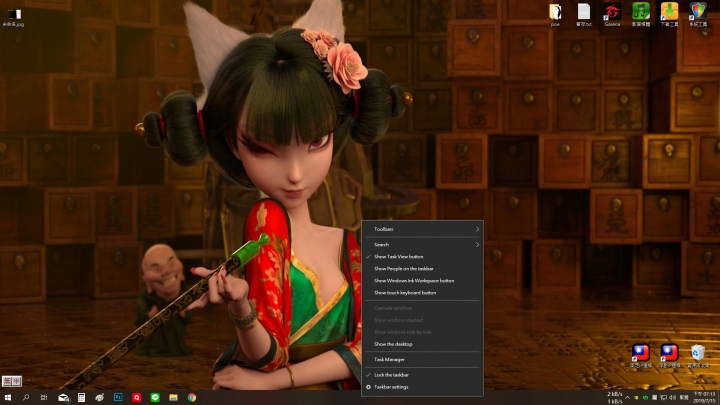Click the input method indicator in tray
The width and height of the screenshot is (720, 405).
[684, 398]
